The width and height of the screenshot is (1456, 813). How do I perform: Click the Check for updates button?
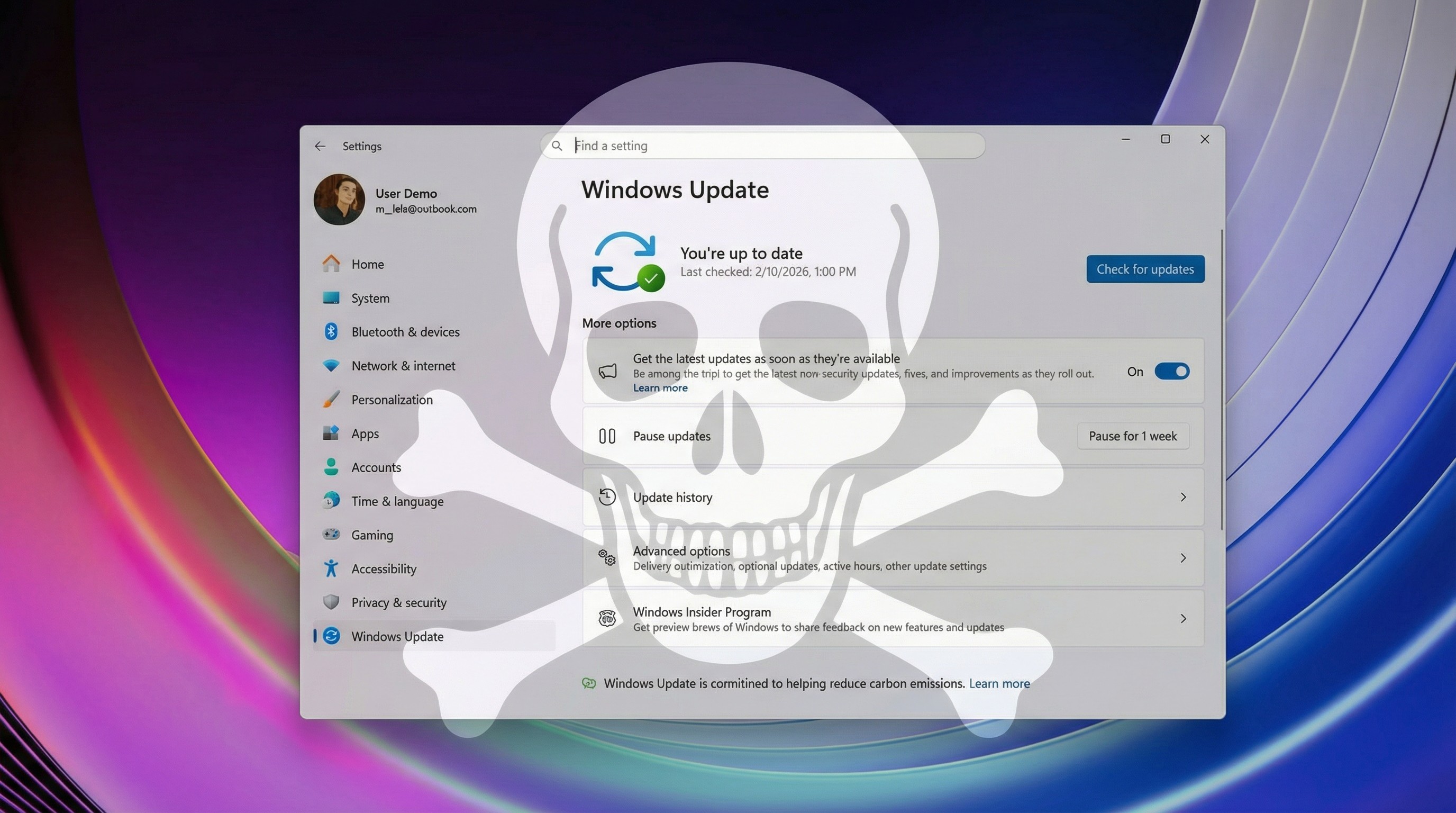(1145, 268)
